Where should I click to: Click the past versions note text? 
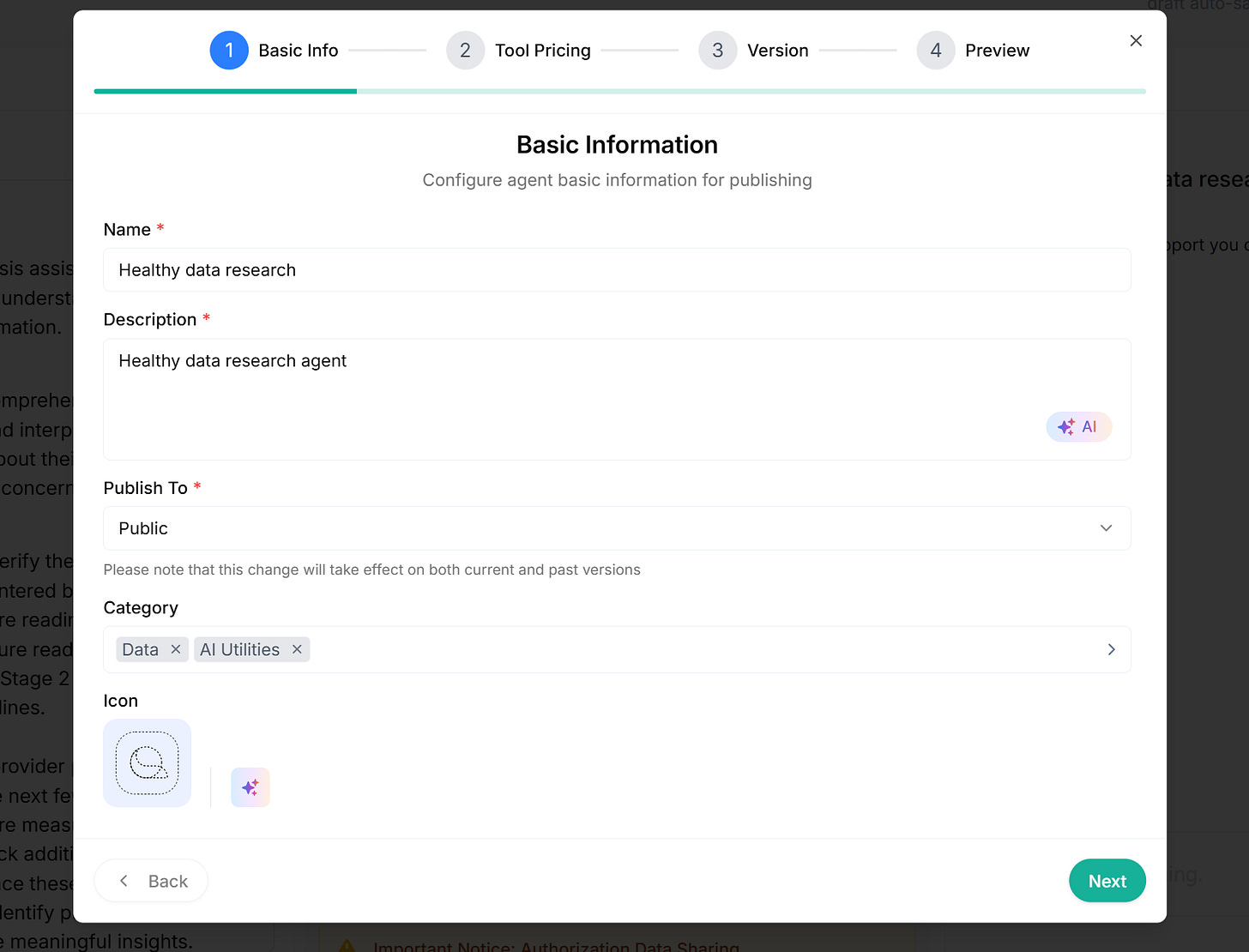372,569
